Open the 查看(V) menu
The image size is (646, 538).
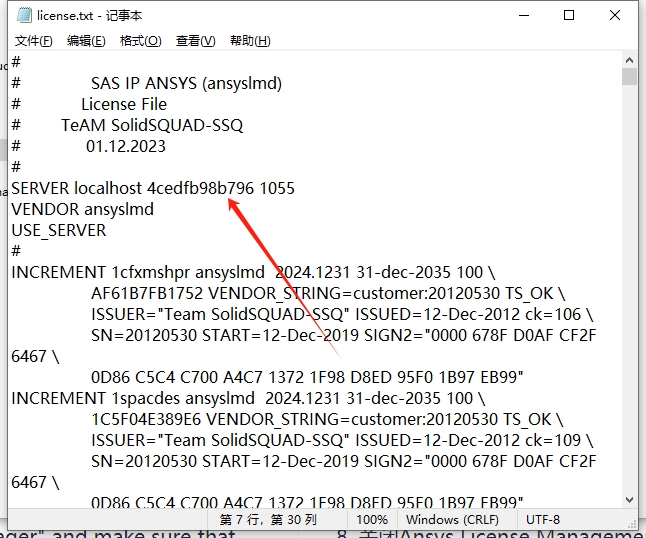(195, 41)
